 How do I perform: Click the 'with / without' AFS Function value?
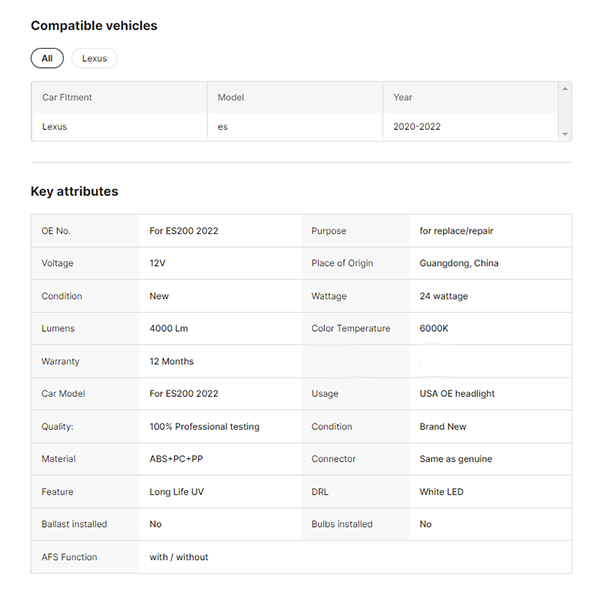[179, 557]
